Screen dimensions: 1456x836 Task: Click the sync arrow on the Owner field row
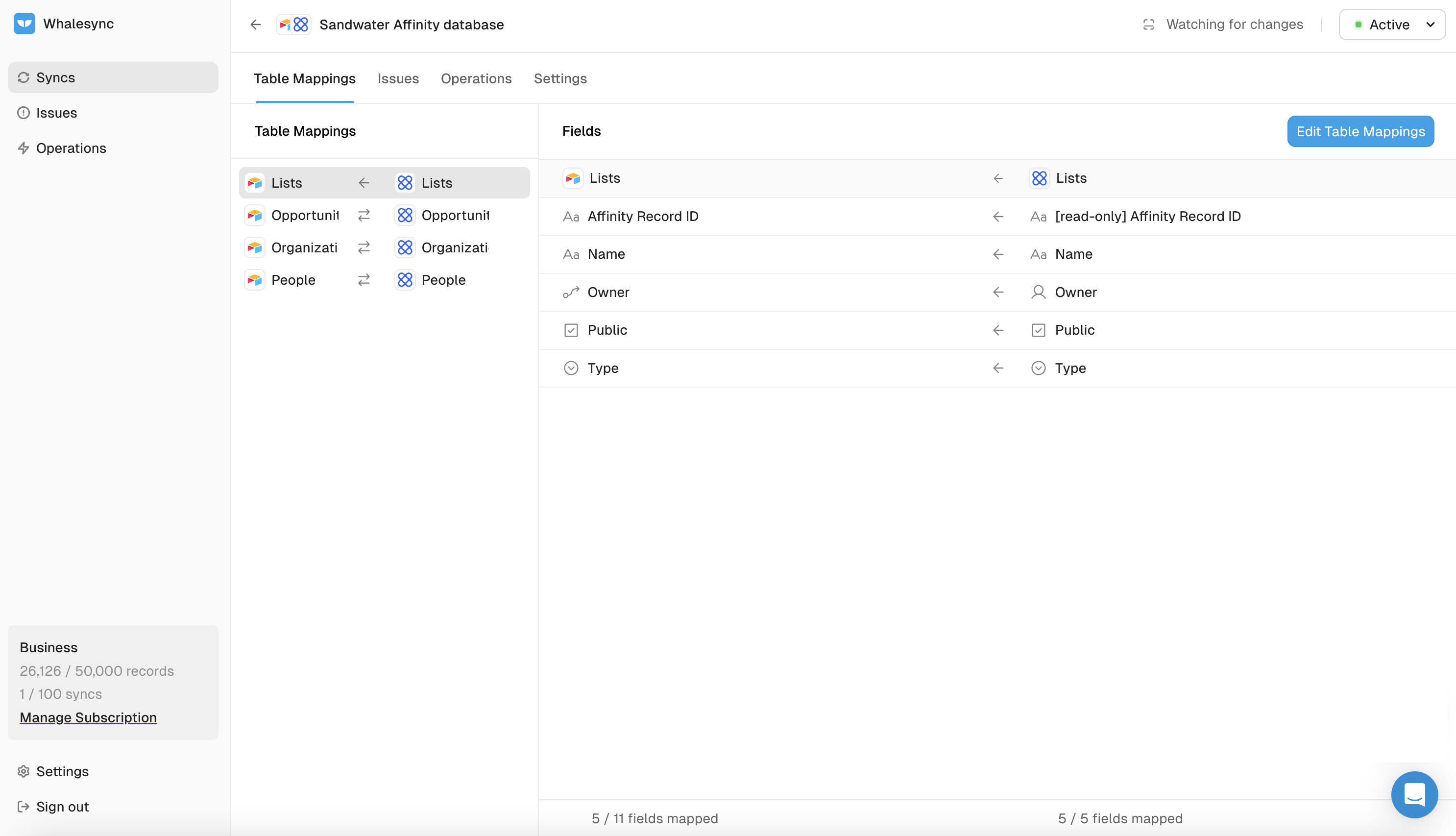998,292
